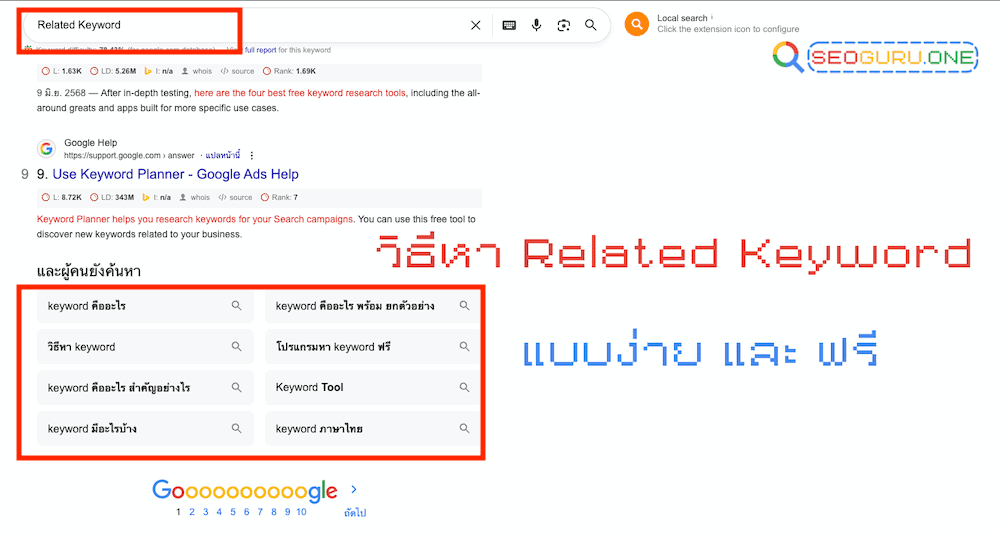The height and width of the screenshot is (535, 1000).
Task: Search by image with the camera icon
Action: tap(563, 26)
